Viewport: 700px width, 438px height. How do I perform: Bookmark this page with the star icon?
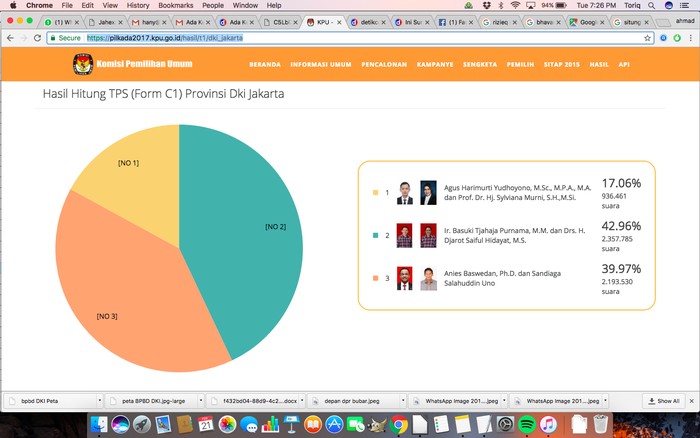(648, 38)
